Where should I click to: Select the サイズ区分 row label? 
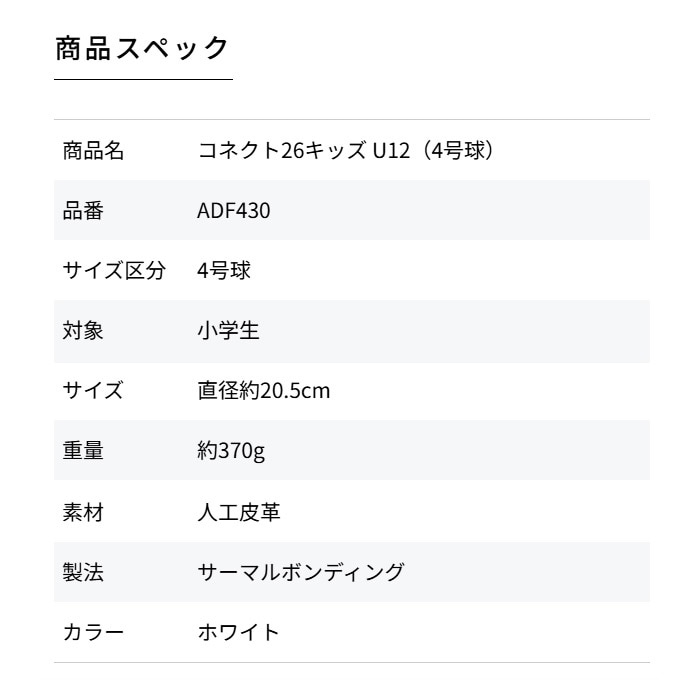pyautogui.click(x=114, y=271)
